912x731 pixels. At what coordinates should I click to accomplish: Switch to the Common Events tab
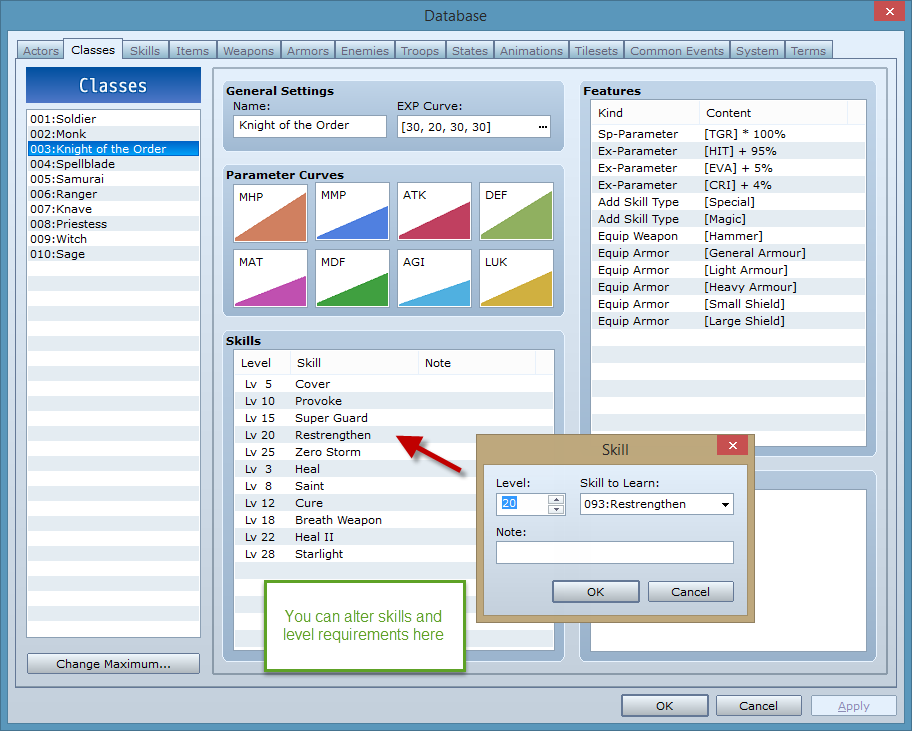[677, 51]
